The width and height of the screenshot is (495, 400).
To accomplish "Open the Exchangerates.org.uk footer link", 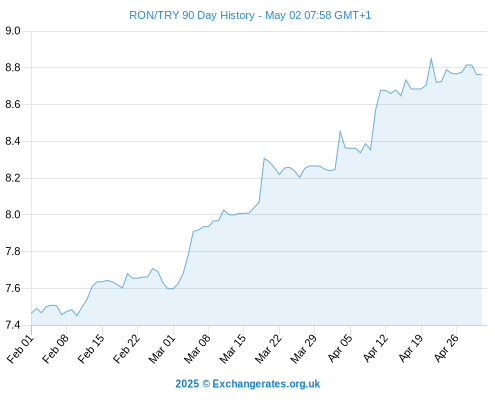I will pos(266,384).
